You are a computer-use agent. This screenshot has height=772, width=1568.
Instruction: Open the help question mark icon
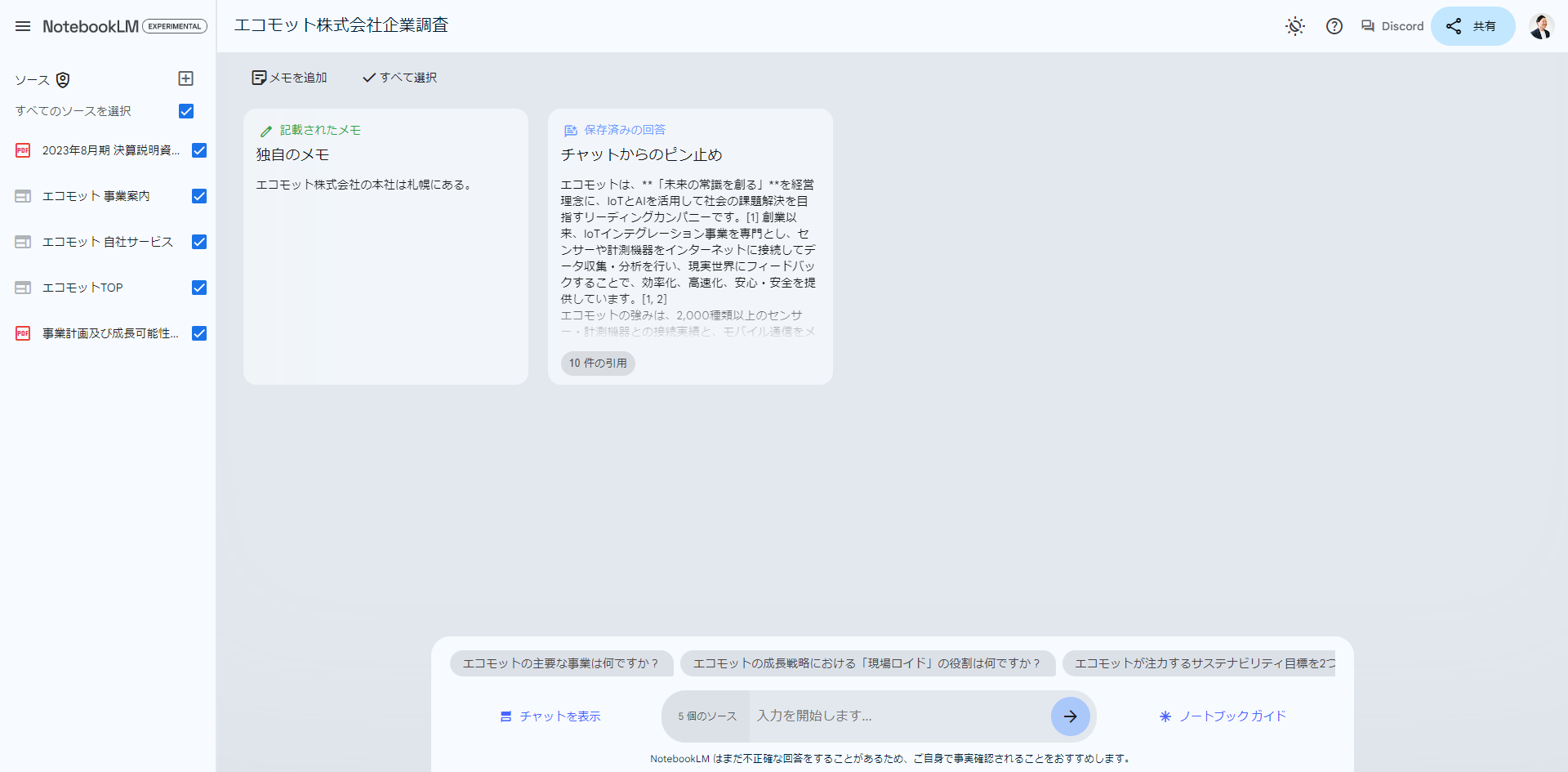1334,26
